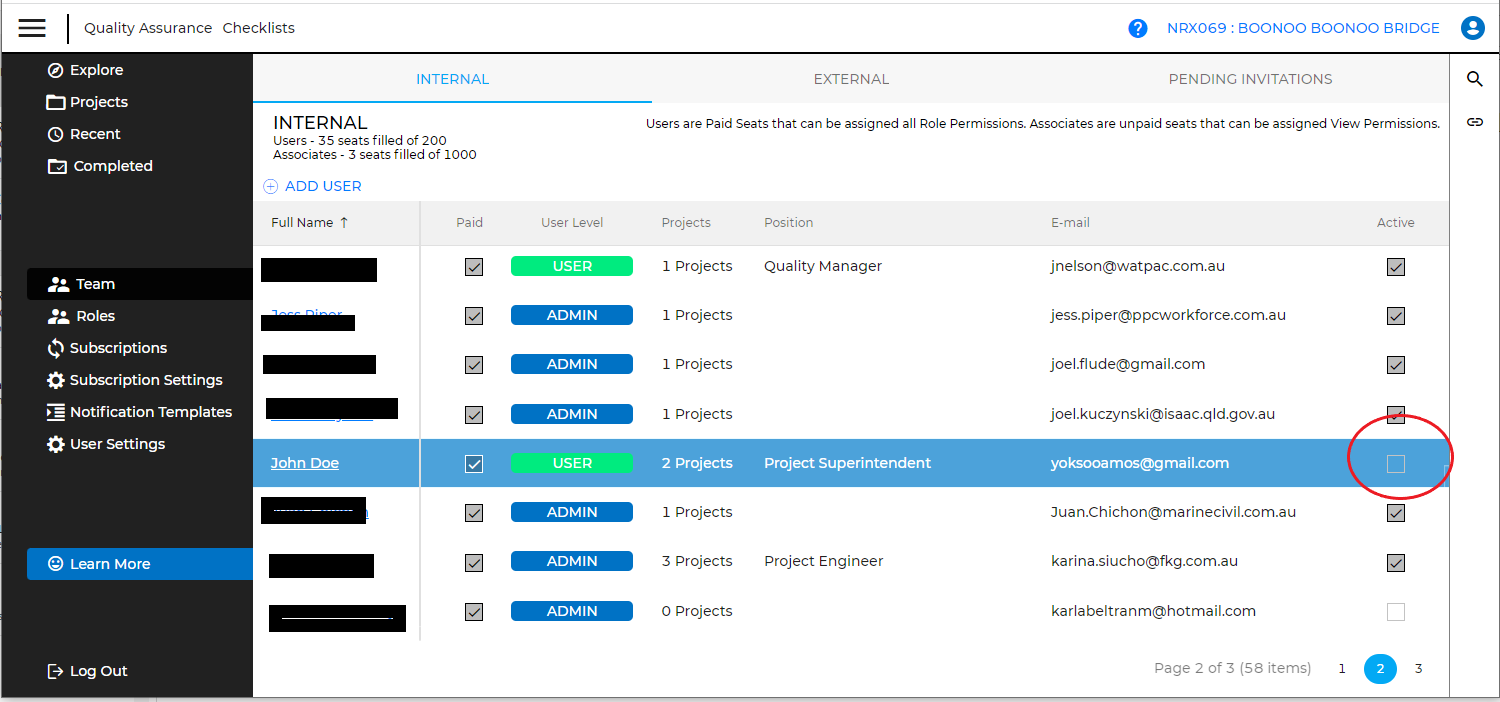The height and width of the screenshot is (702, 1500).
Task: Toggle Paid checkbox in John Doe row
Action: pyautogui.click(x=474, y=464)
